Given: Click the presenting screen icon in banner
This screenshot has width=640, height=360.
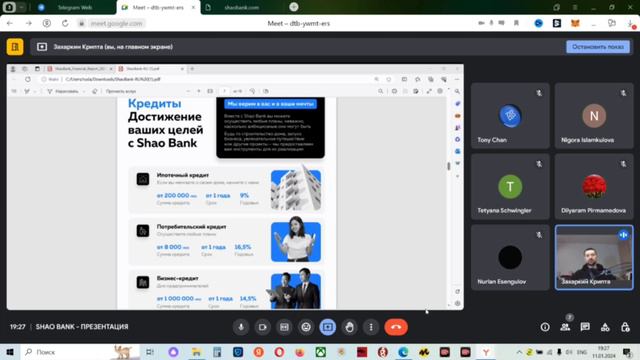Looking at the screenshot, I should (x=42, y=47).
